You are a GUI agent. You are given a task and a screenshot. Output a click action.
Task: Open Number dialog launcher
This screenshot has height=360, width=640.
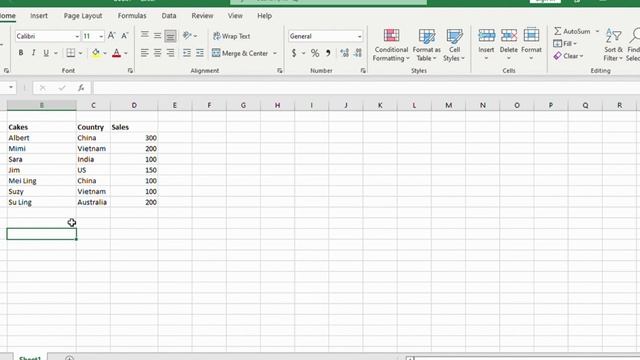point(363,71)
